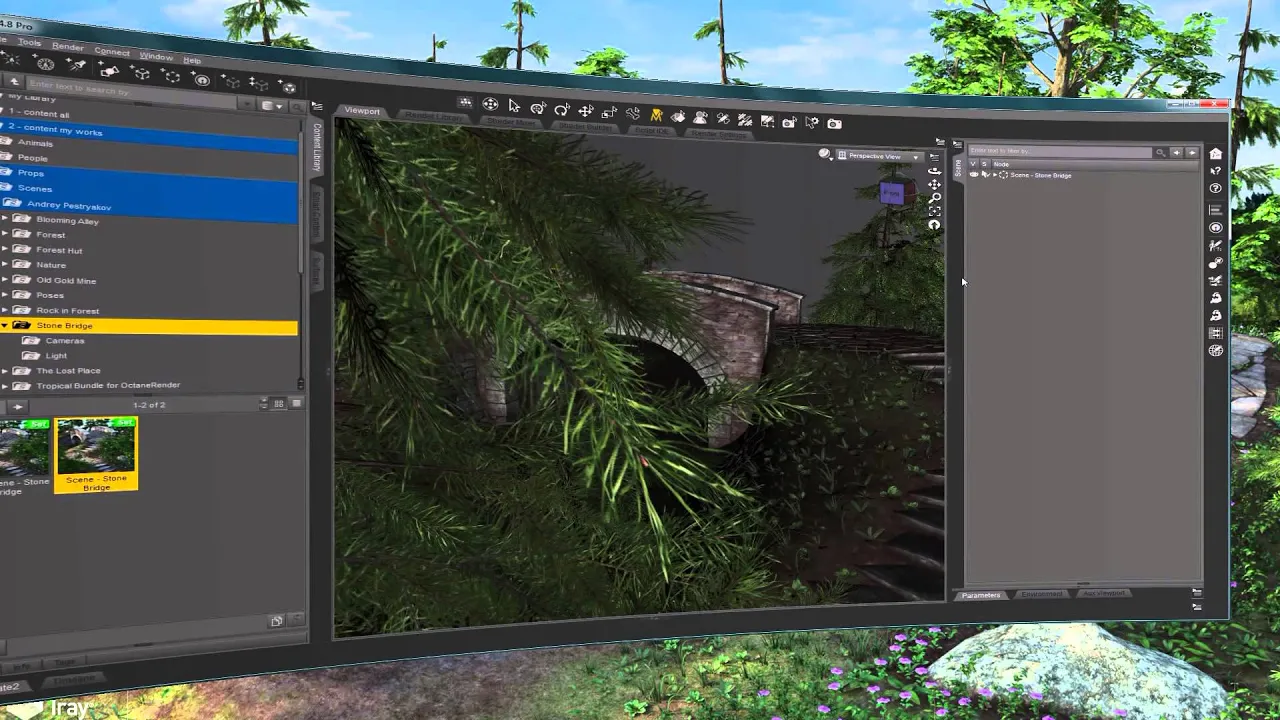
Task: Click the up-folder arrow beside content search
Action: tap(14, 81)
